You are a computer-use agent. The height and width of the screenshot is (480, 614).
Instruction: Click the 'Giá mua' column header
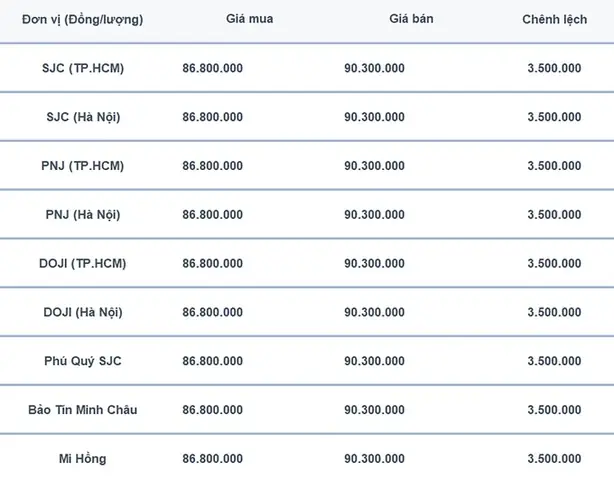[x=249, y=19]
